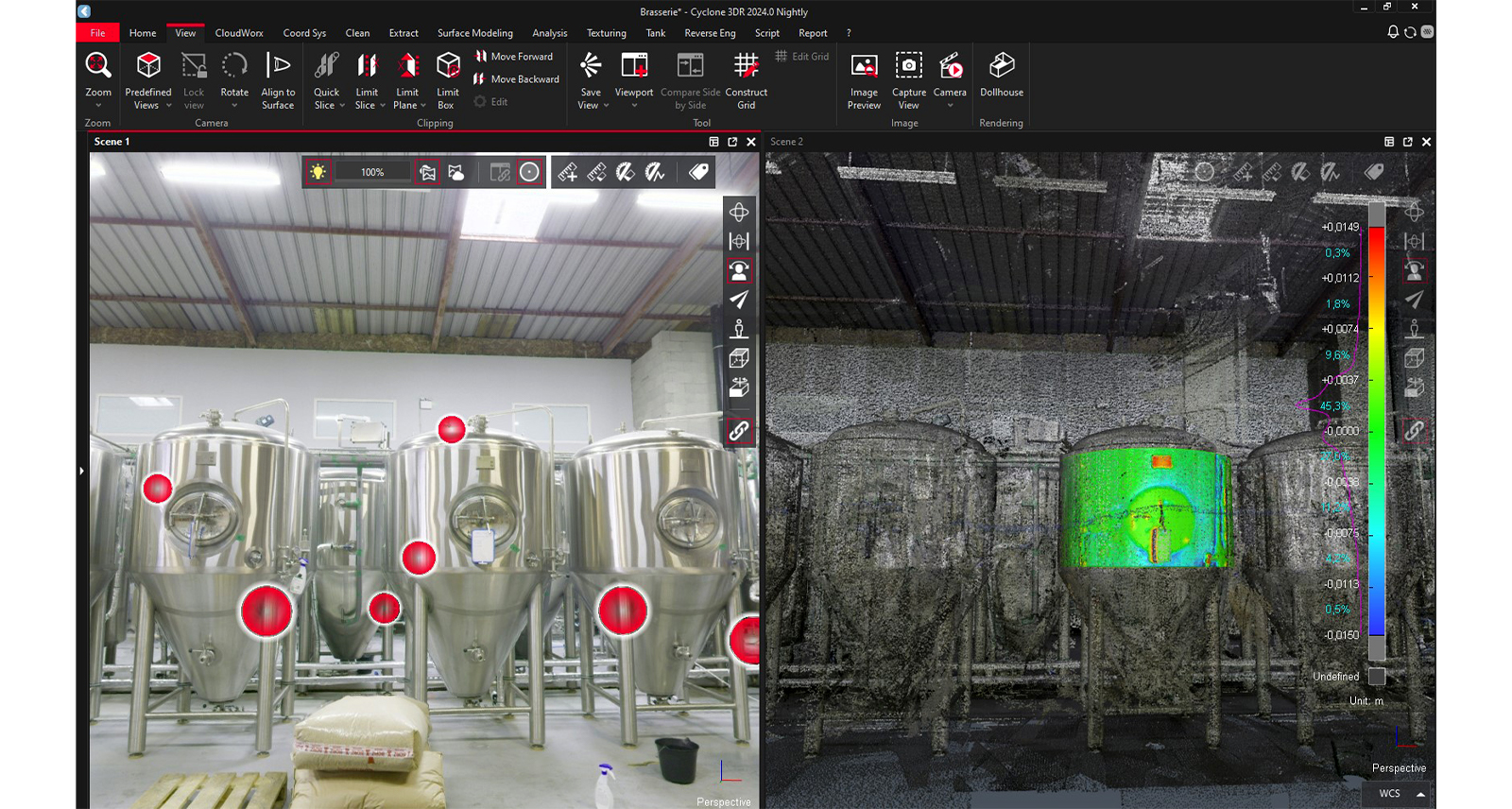Click the tag label icon in Scene 1 toolbar
Screen dimensions: 1512x809
[698, 172]
